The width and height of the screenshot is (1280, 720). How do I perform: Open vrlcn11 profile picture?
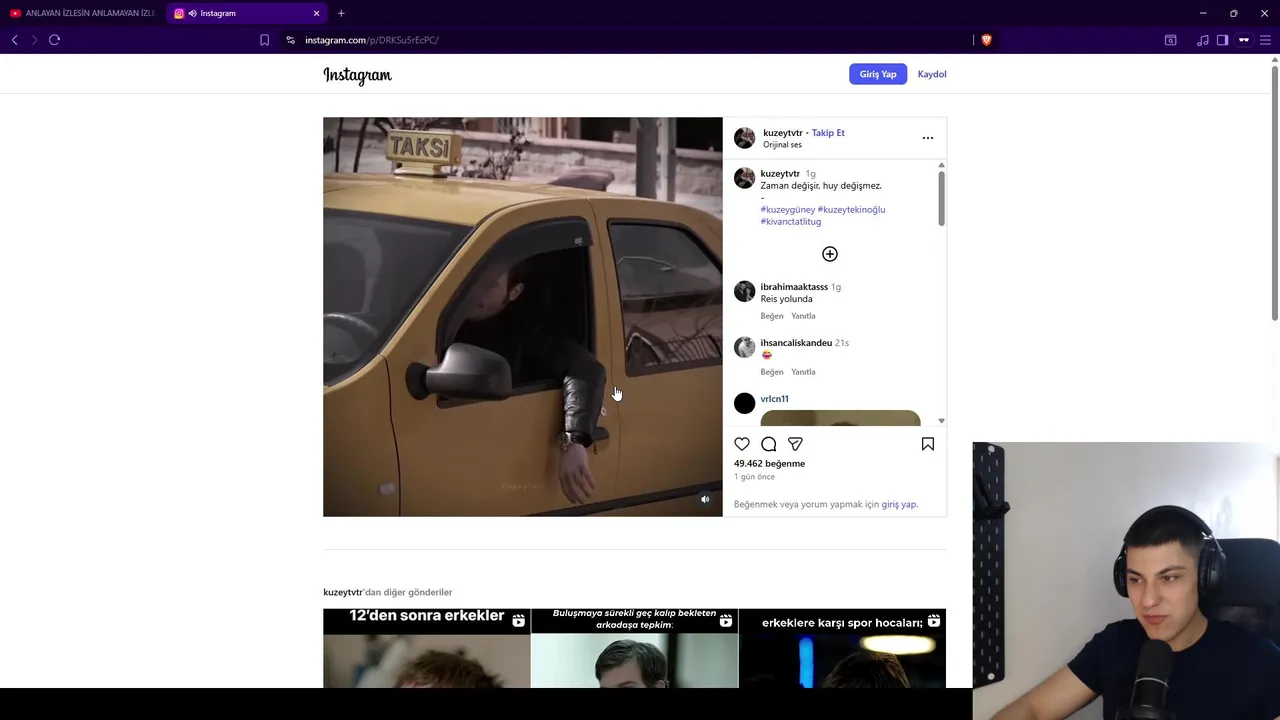coord(744,403)
